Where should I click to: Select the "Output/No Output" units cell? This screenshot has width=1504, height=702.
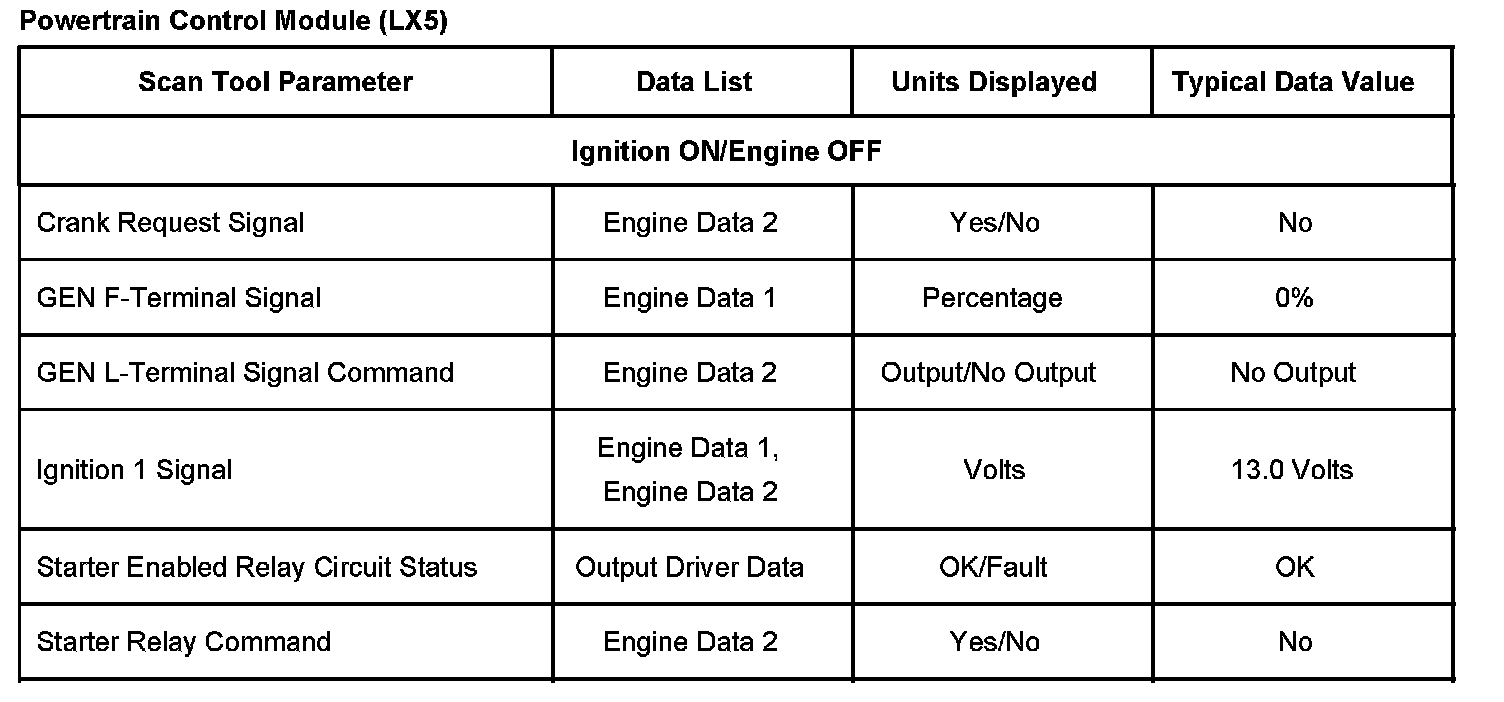[988, 373]
